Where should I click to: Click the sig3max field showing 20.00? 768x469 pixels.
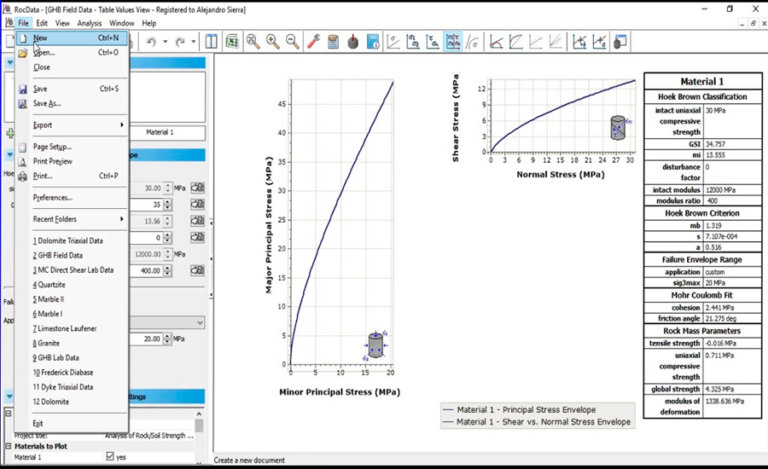pyautogui.click(x=146, y=339)
